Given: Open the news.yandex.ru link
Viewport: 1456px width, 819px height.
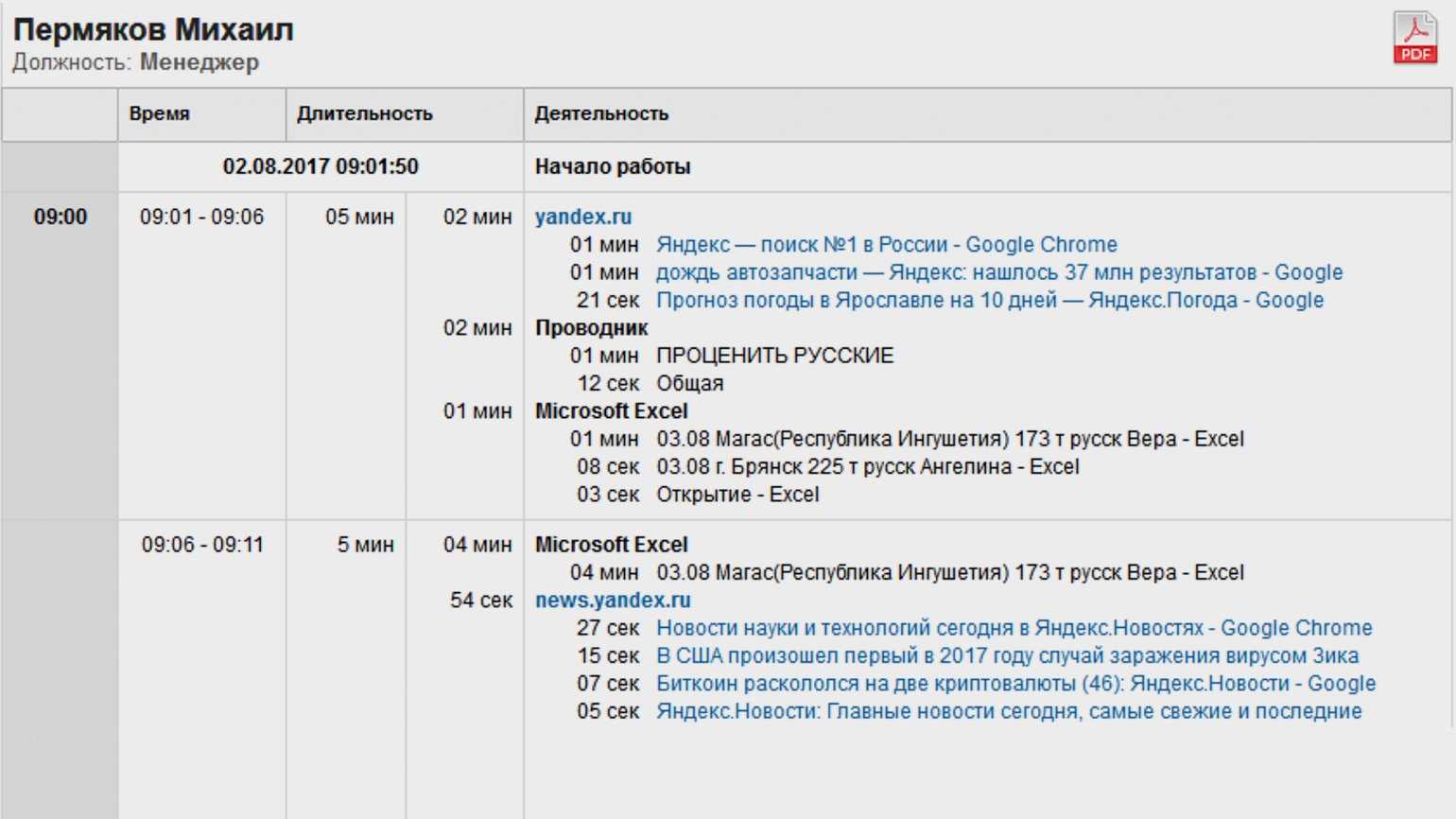Looking at the screenshot, I should tap(613, 601).
